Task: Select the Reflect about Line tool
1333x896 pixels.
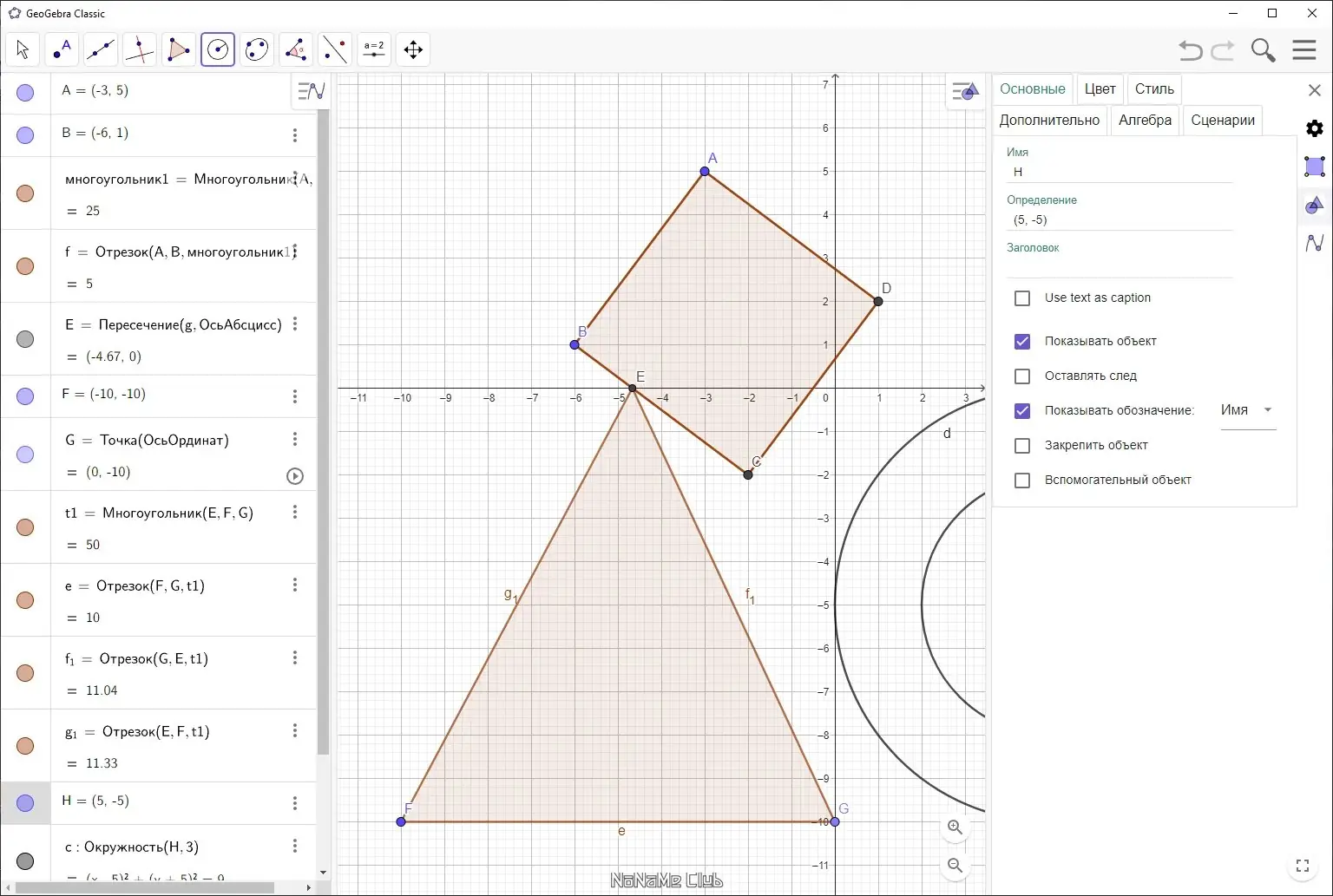Action: click(335, 49)
